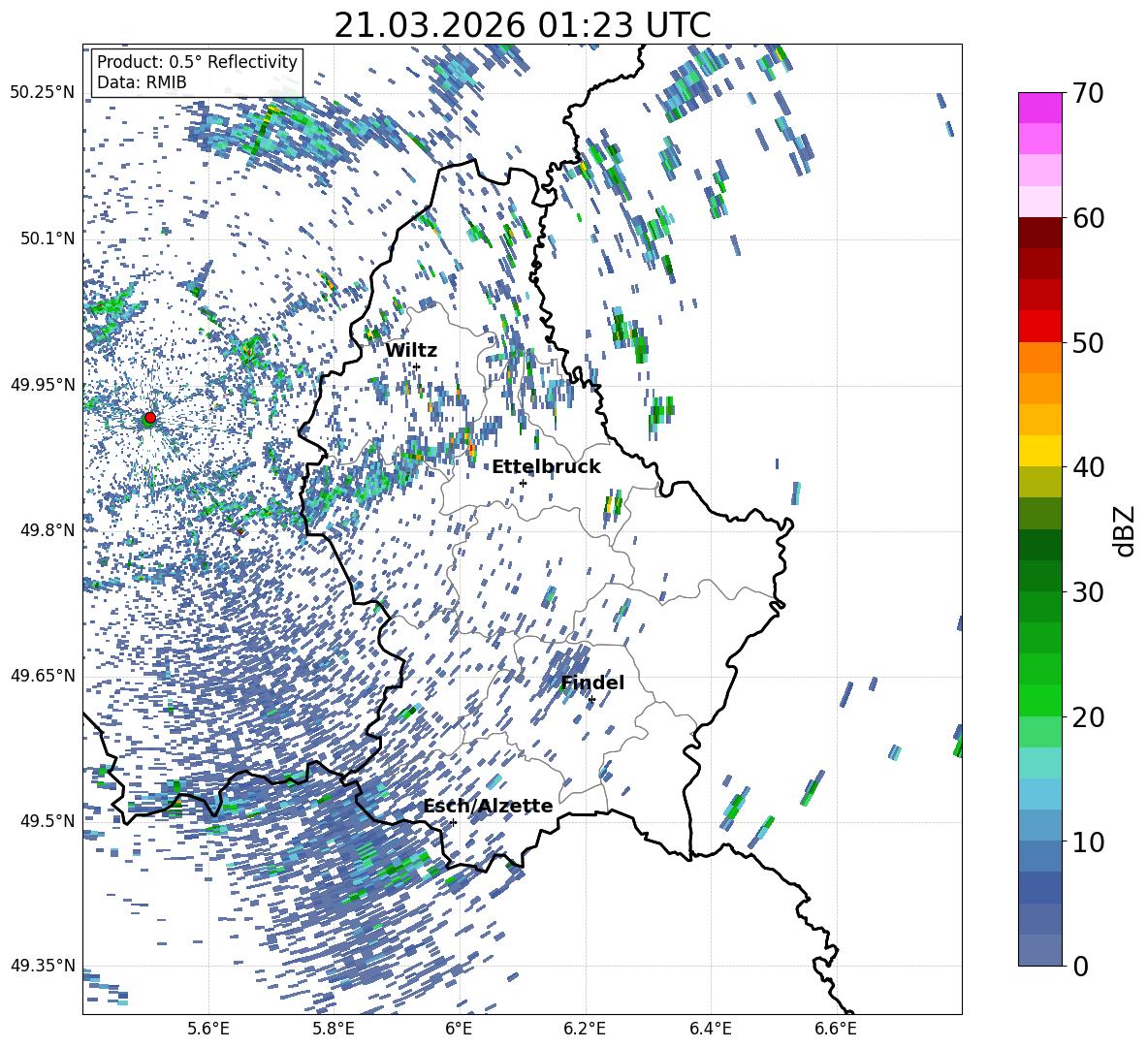Screen dimensions: 1148x1048
Task: Click the Product 0.5° Reflectivity text
Action: coord(197,62)
